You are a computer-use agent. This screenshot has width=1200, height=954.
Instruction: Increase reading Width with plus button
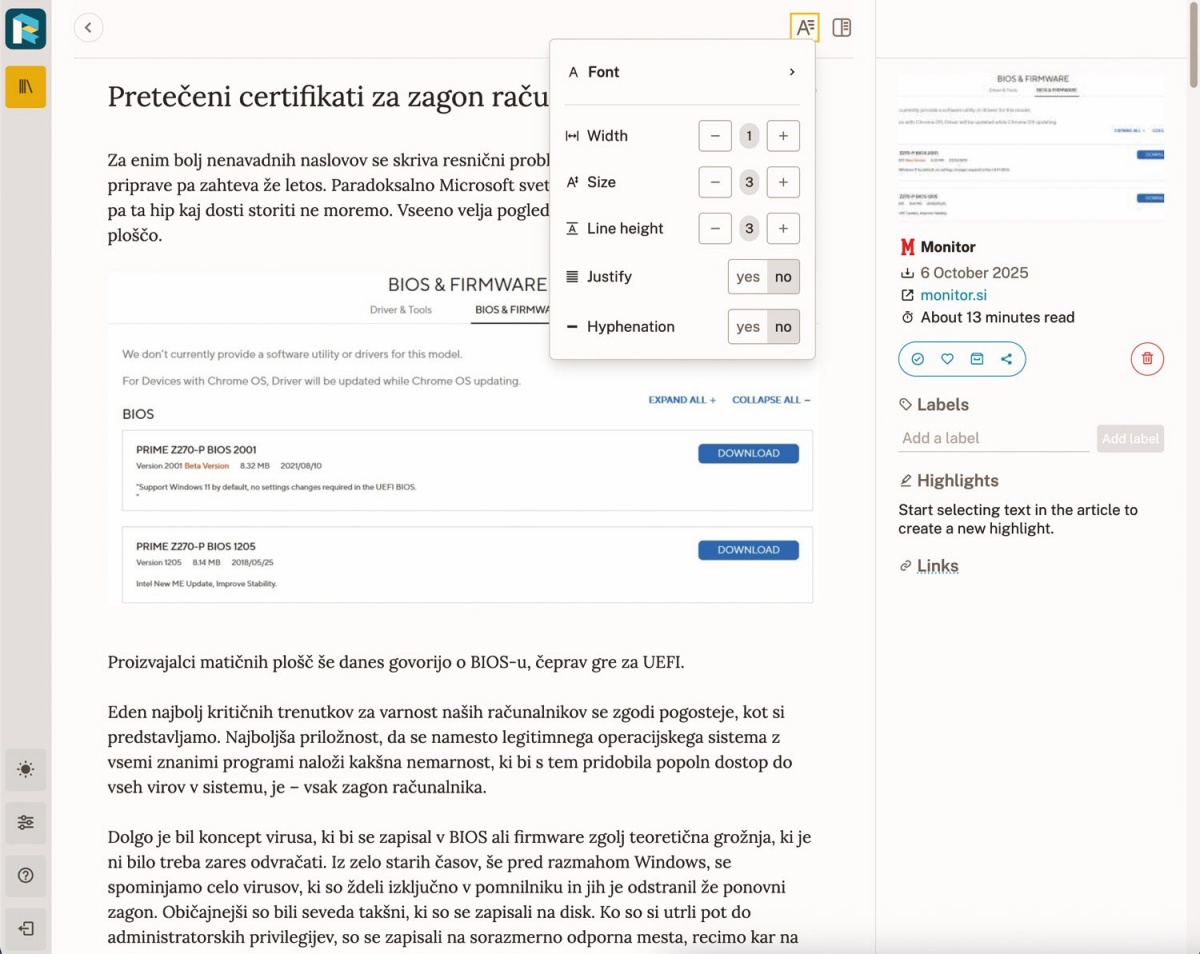(783, 136)
